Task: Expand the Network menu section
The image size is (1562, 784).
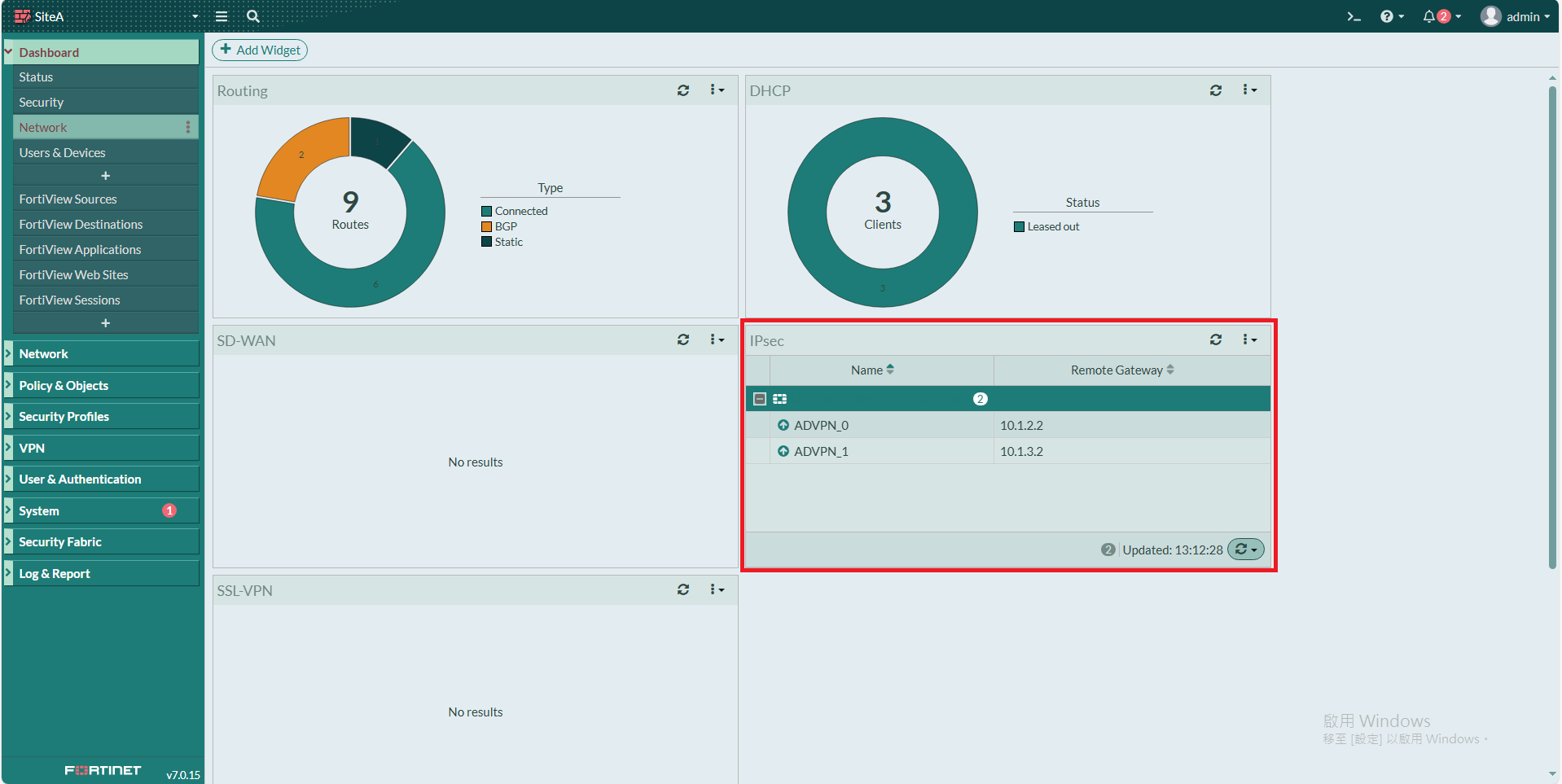Action: click(x=102, y=354)
